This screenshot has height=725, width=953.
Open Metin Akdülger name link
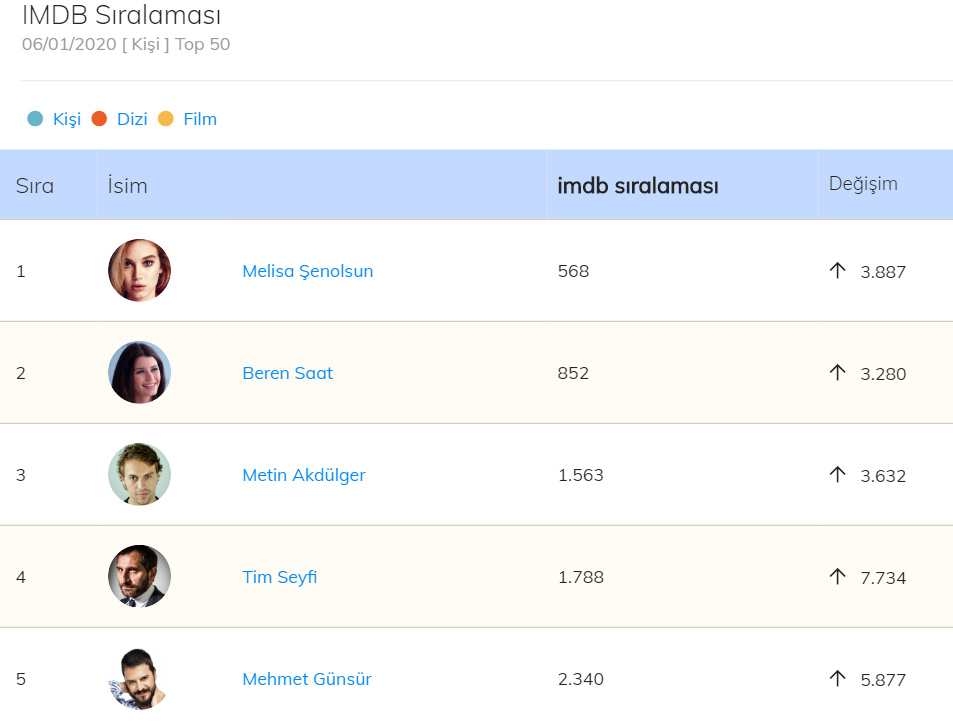303,475
